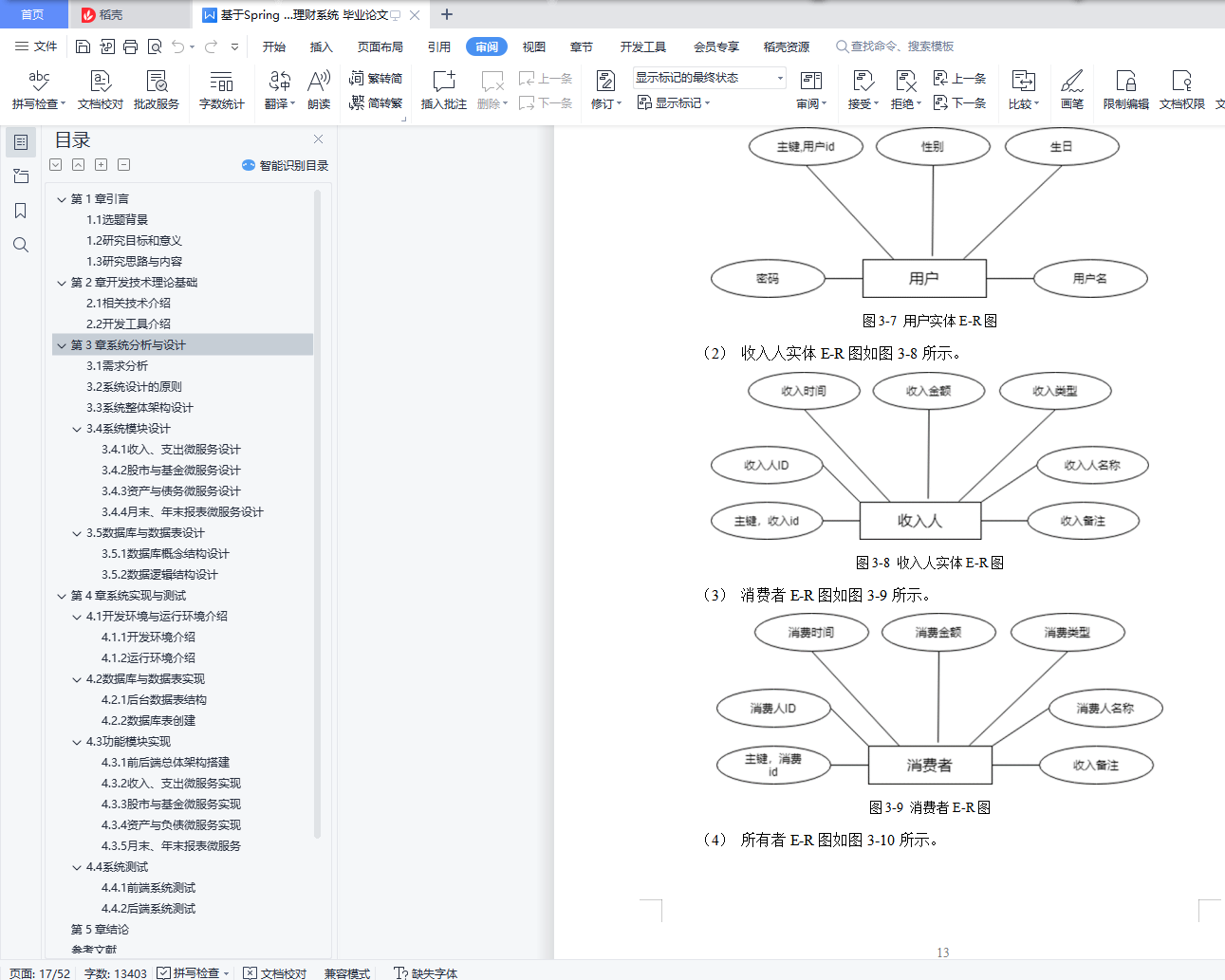This screenshot has width=1225, height=980.
Task: Jump to 4.2.2数据库表创建 heading
Action: pos(148,721)
